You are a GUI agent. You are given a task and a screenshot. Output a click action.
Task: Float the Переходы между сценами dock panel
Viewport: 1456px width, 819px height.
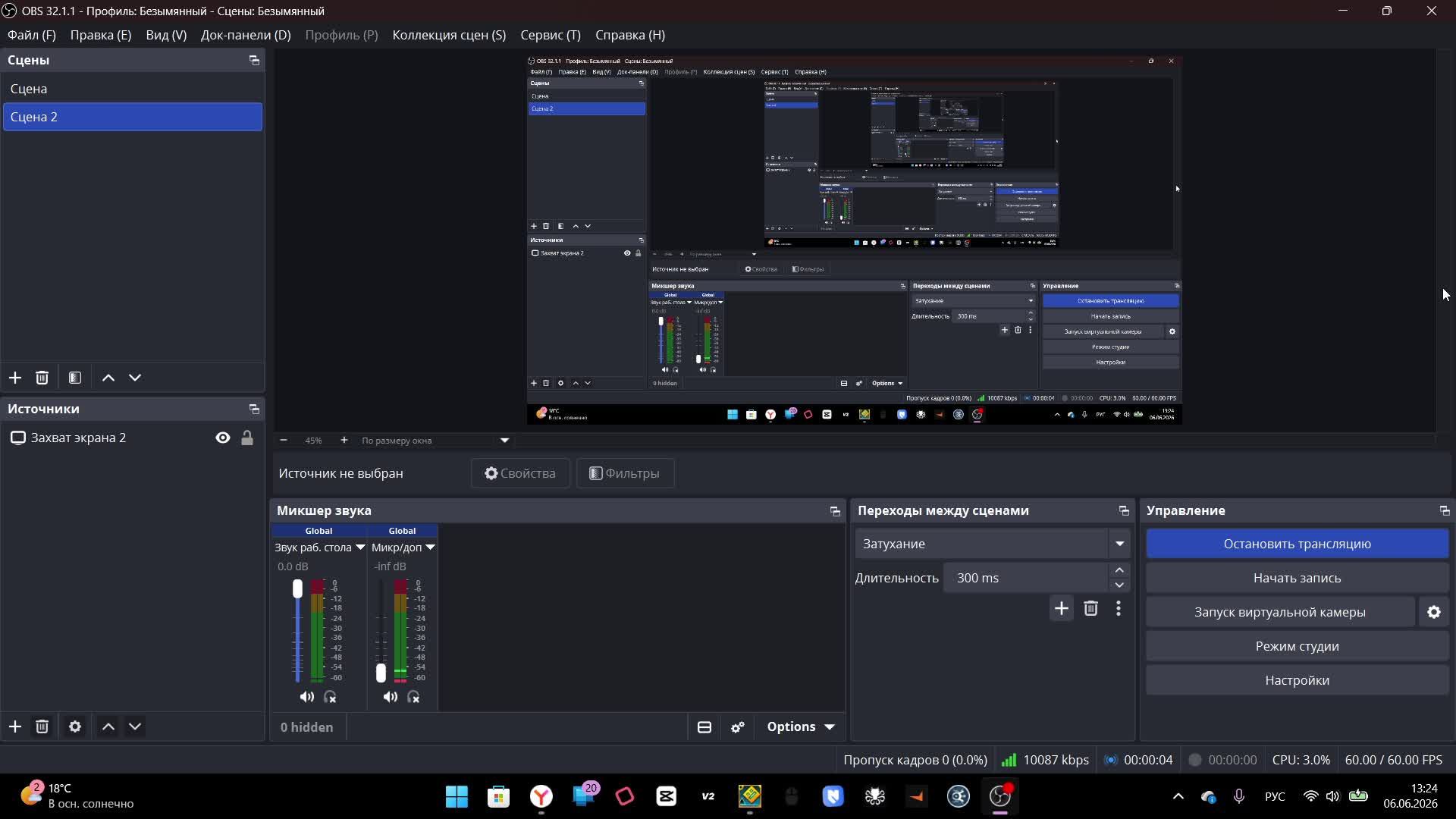click(1124, 511)
